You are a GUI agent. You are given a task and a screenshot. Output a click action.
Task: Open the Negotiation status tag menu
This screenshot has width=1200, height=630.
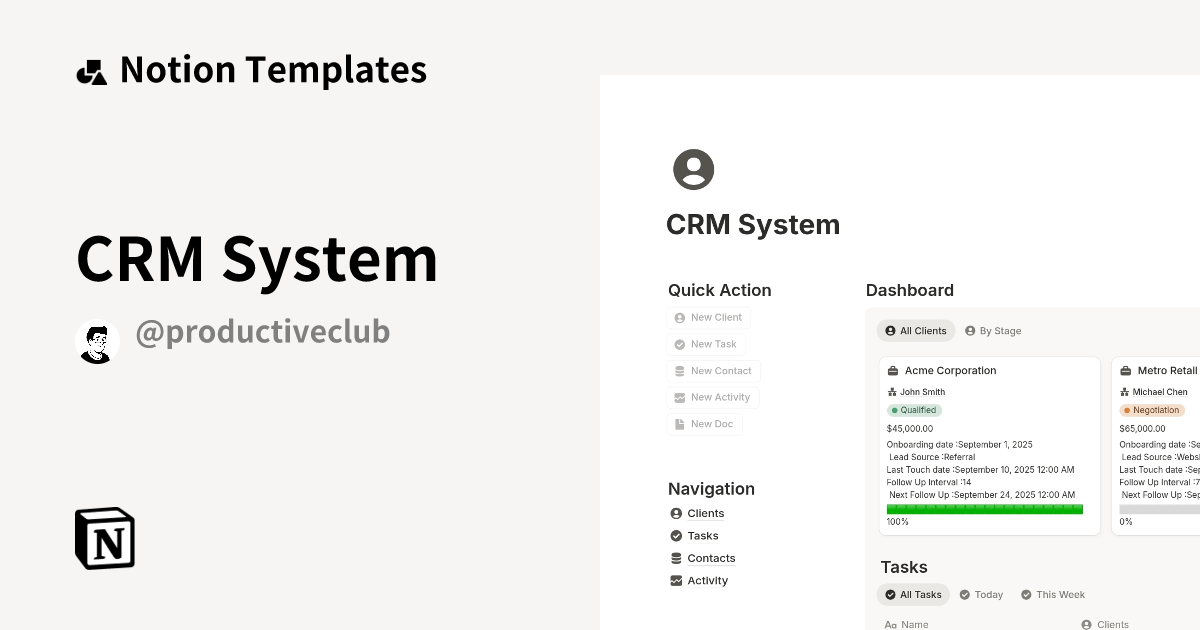click(1152, 410)
